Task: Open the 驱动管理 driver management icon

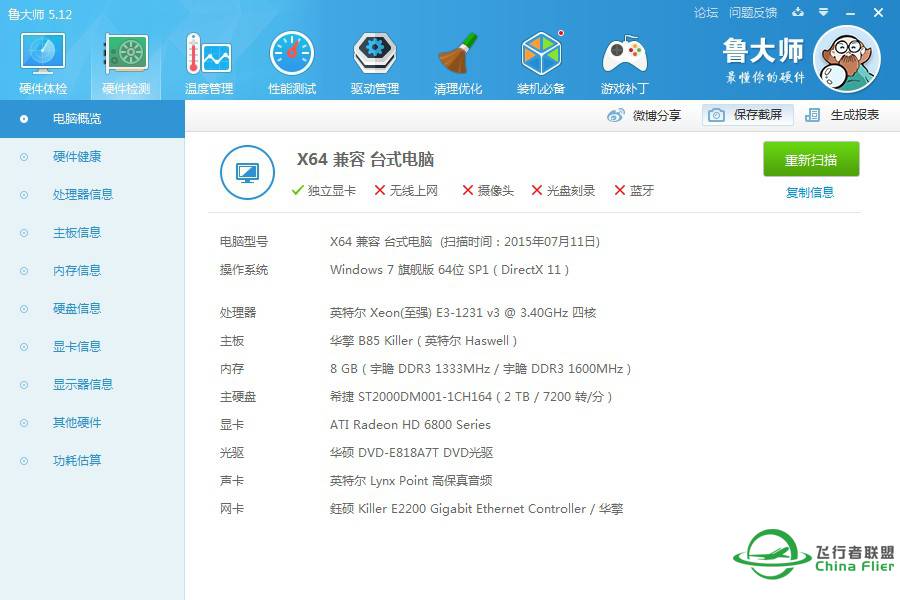Action: pos(374,60)
